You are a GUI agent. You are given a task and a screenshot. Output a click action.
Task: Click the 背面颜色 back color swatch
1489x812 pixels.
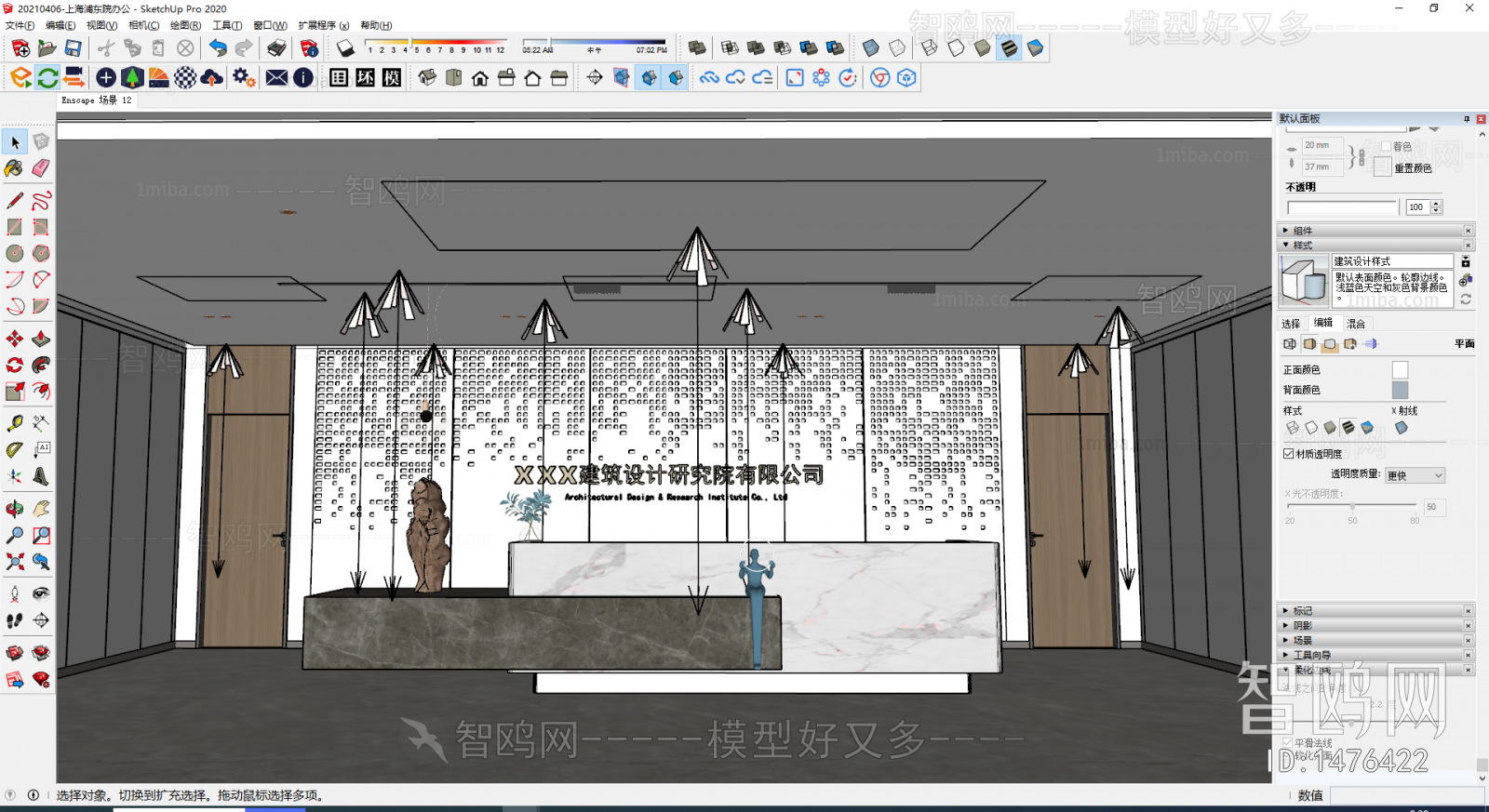coord(1400,390)
